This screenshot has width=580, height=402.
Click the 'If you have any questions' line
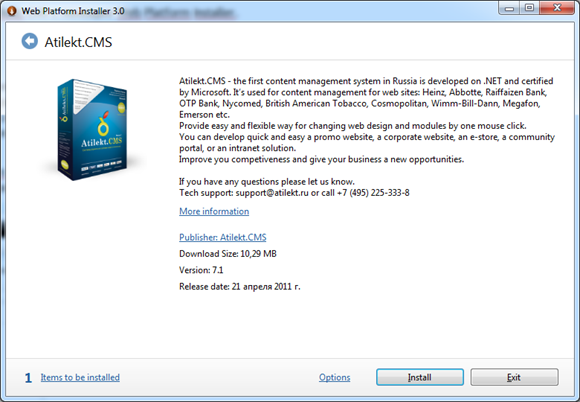[267, 182]
